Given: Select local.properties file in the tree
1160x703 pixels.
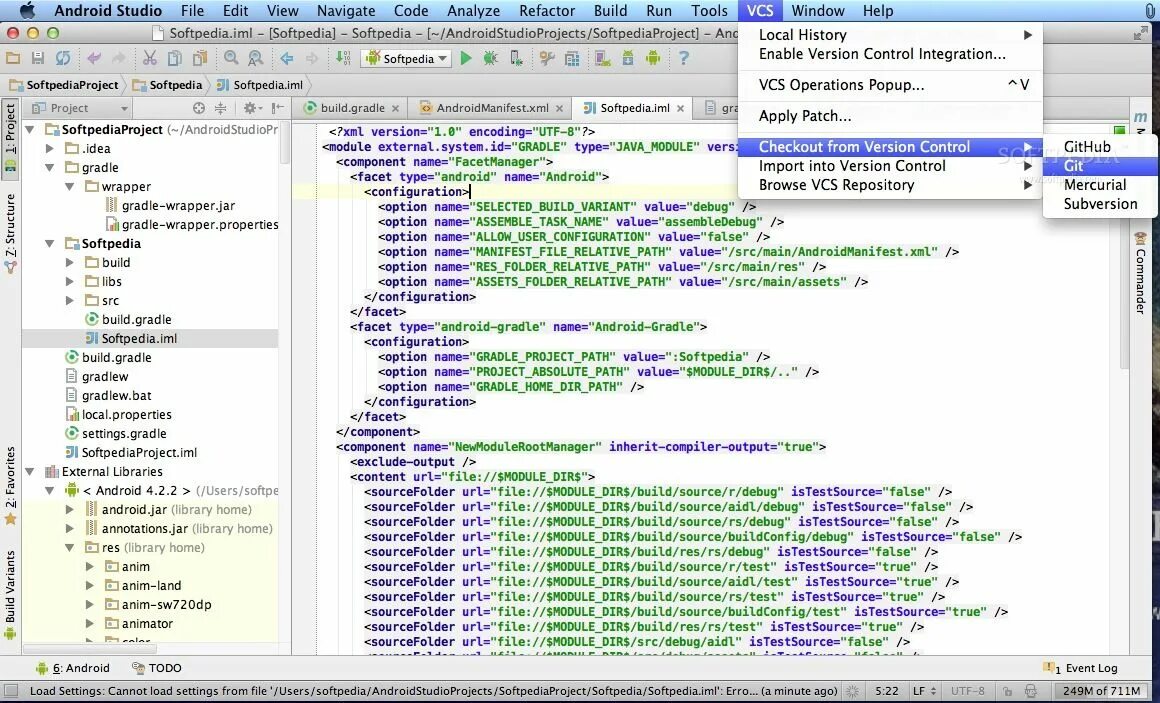Looking at the screenshot, I should [x=118, y=414].
